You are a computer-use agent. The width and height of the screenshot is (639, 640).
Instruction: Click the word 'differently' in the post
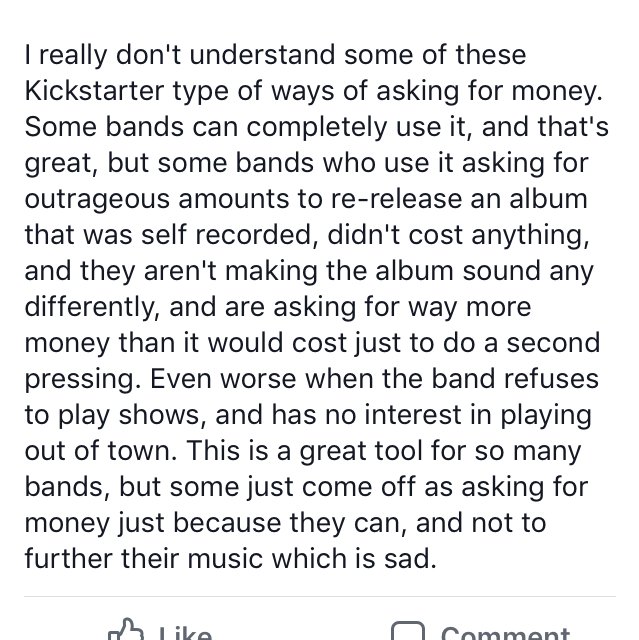pyautogui.click(x=89, y=307)
